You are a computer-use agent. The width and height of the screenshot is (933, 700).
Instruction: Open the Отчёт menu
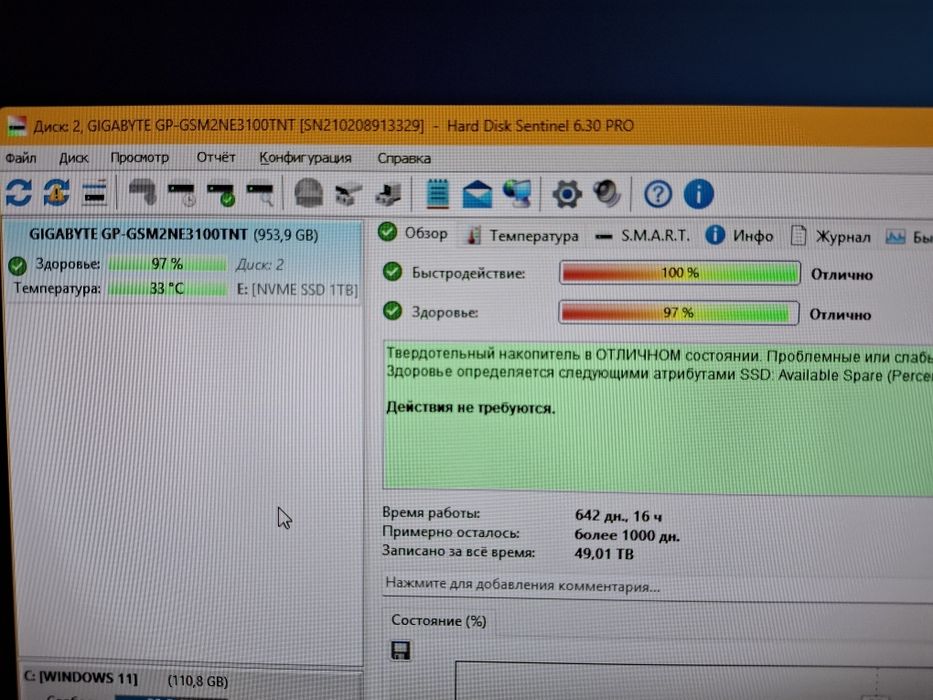click(x=216, y=158)
